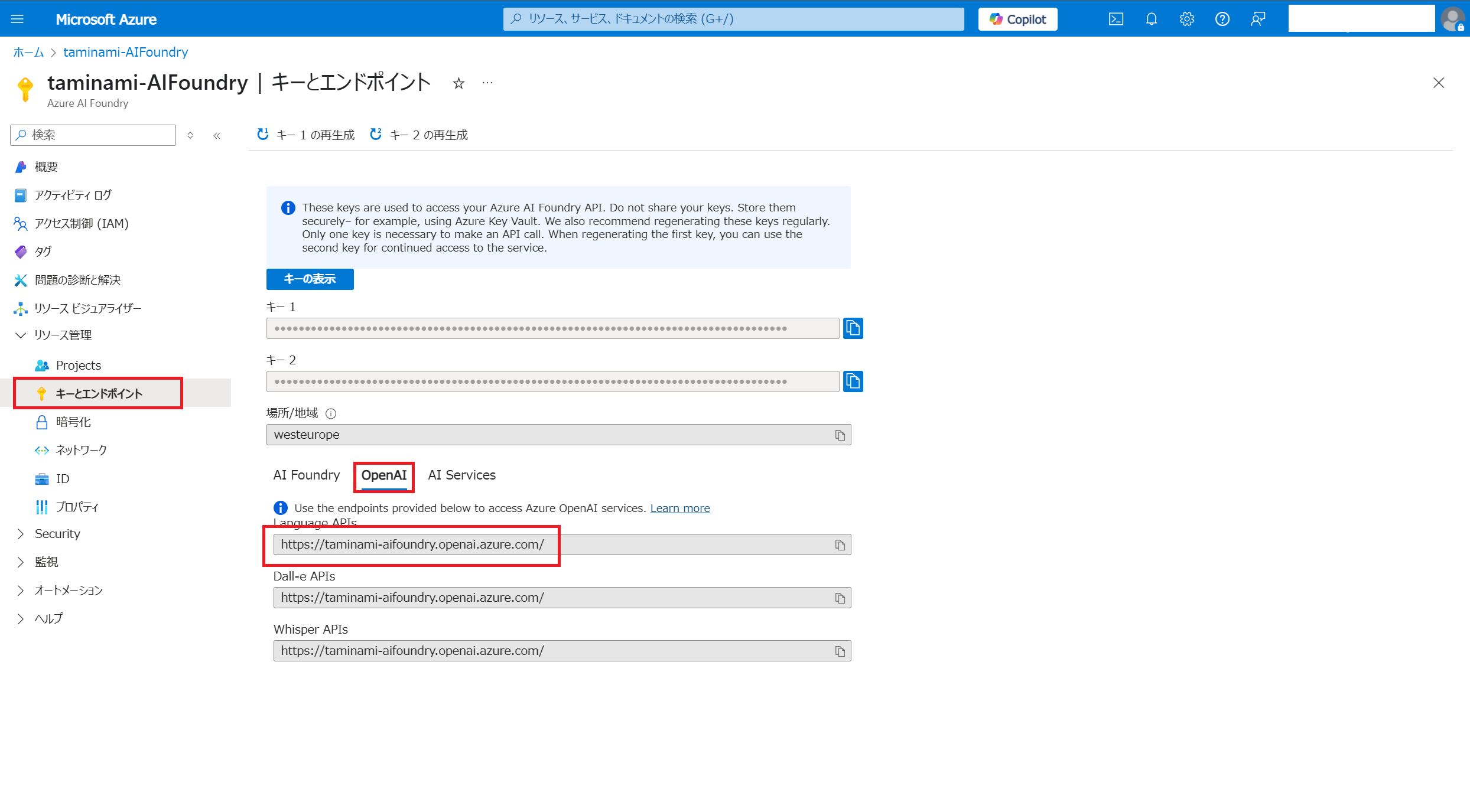Image resolution: width=1470 pixels, height=812 pixels.
Task: Select the OpenAI tab
Action: (x=384, y=475)
